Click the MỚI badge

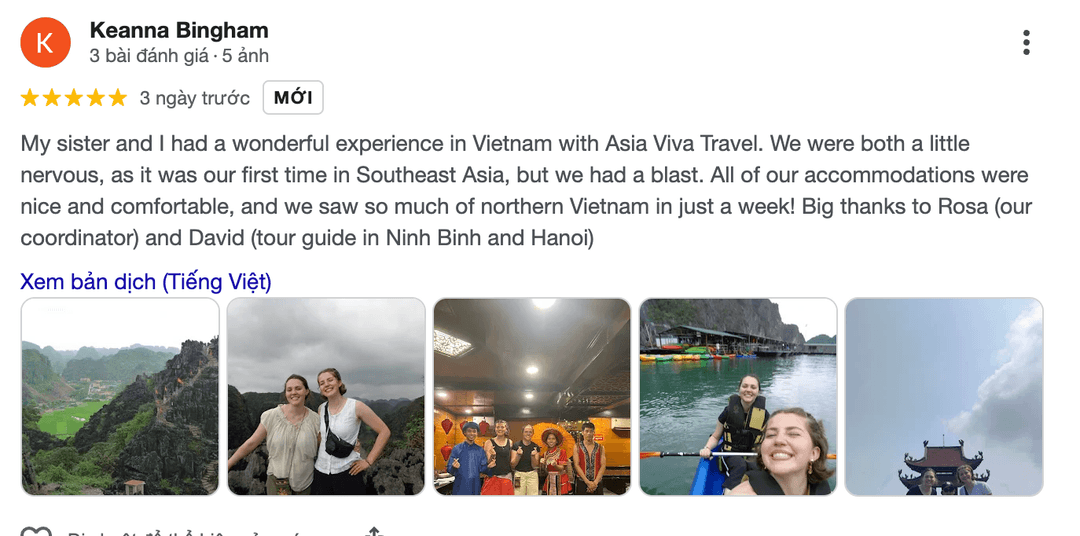(293, 98)
